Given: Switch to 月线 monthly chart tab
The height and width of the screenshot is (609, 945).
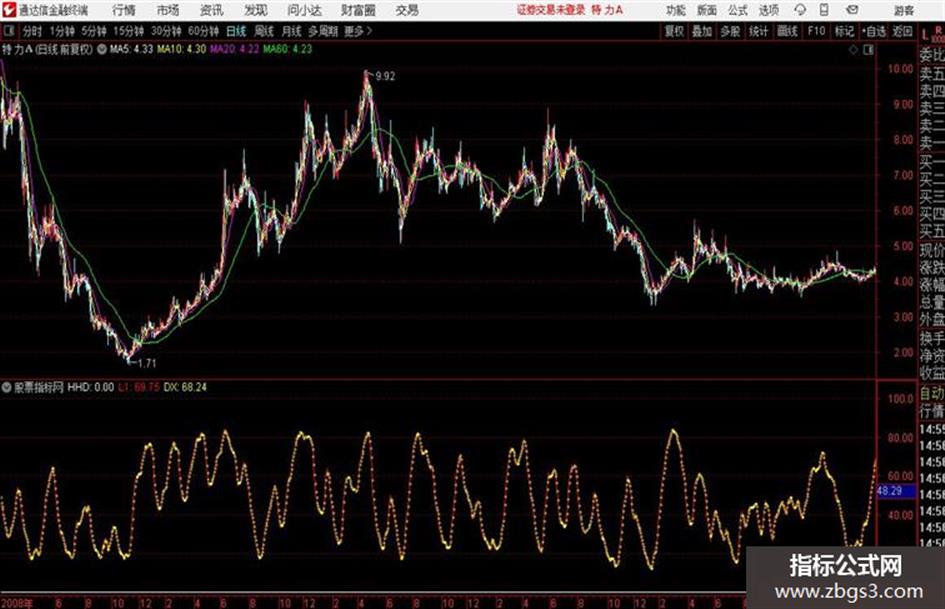Looking at the screenshot, I should [x=292, y=31].
